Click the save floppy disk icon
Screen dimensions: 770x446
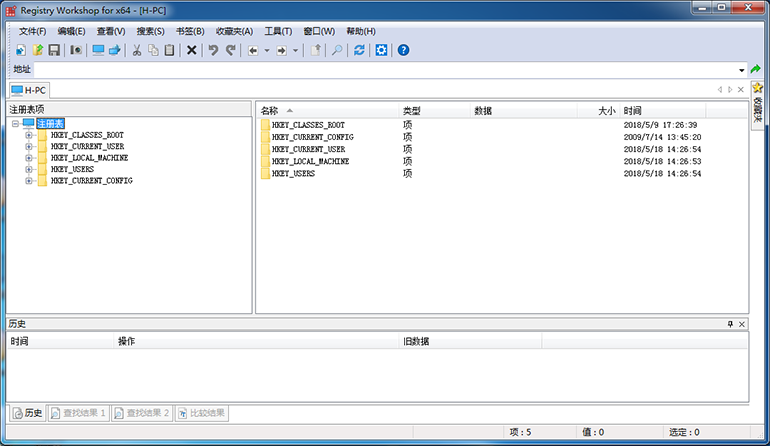pyautogui.click(x=54, y=50)
